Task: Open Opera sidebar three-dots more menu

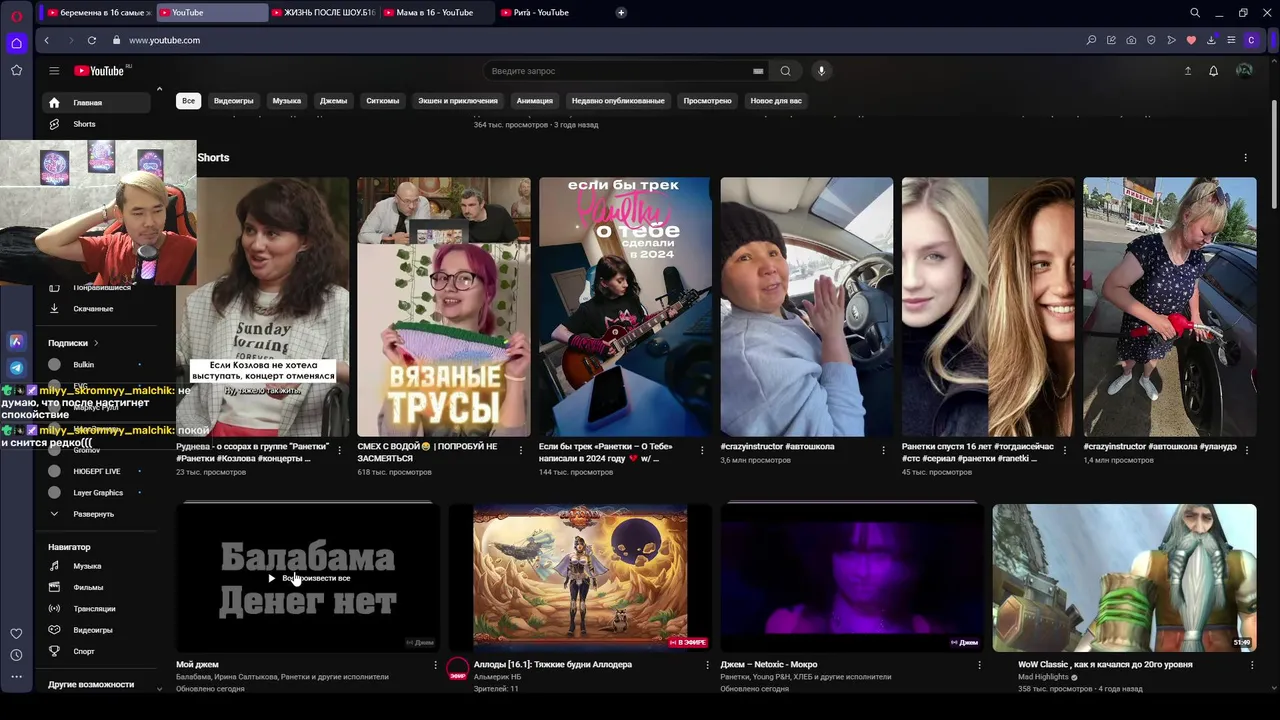Action: [x=16, y=677]
